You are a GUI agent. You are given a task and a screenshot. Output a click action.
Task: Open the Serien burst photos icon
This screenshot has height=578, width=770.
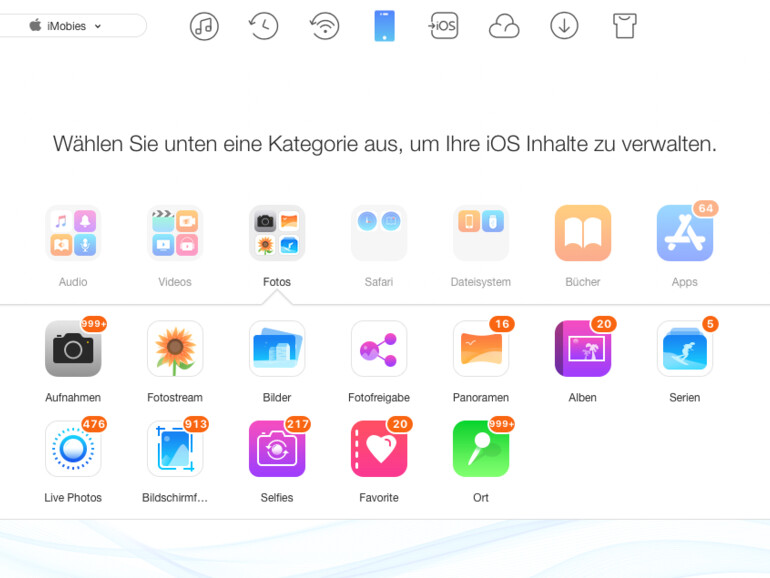tap(685, 349)
